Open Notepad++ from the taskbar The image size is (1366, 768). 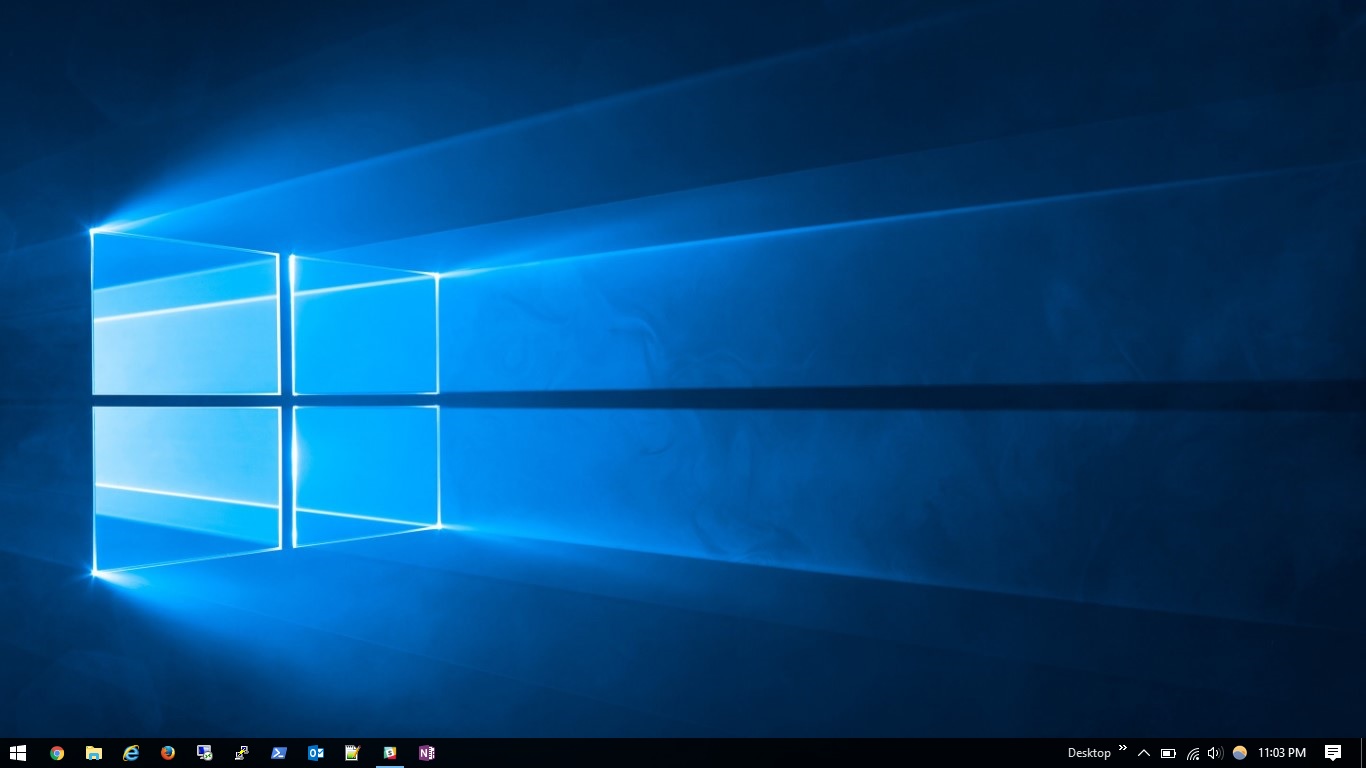pos(353,753)
